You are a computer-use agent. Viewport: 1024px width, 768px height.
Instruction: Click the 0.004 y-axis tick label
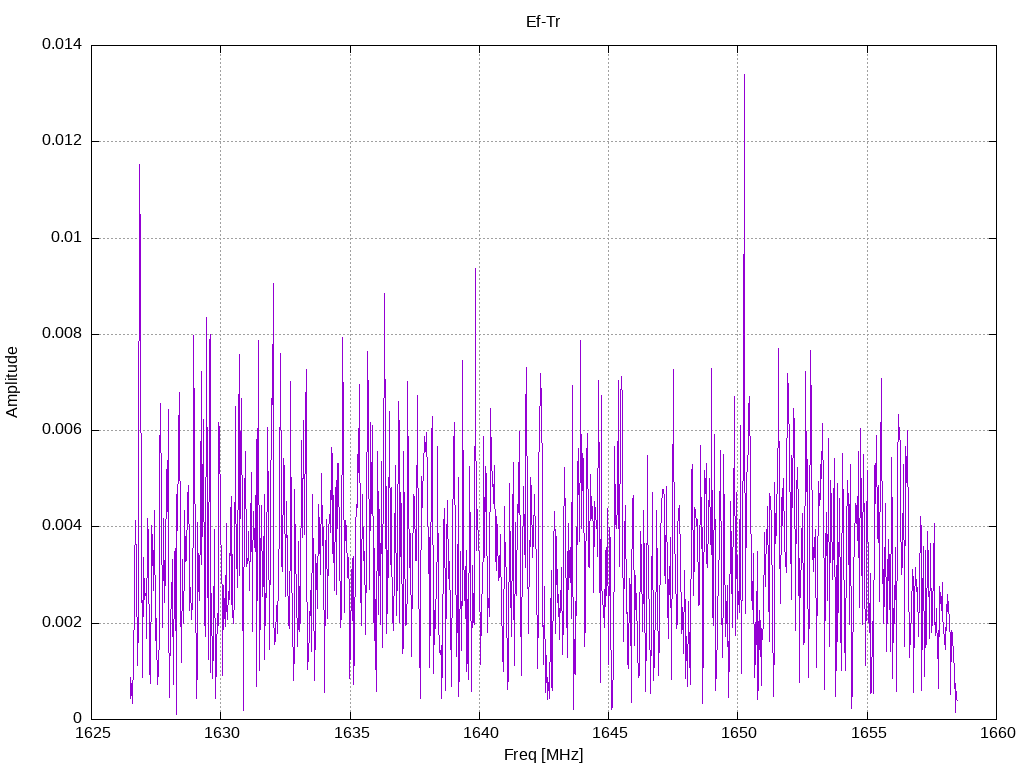[x=62, y=526]
